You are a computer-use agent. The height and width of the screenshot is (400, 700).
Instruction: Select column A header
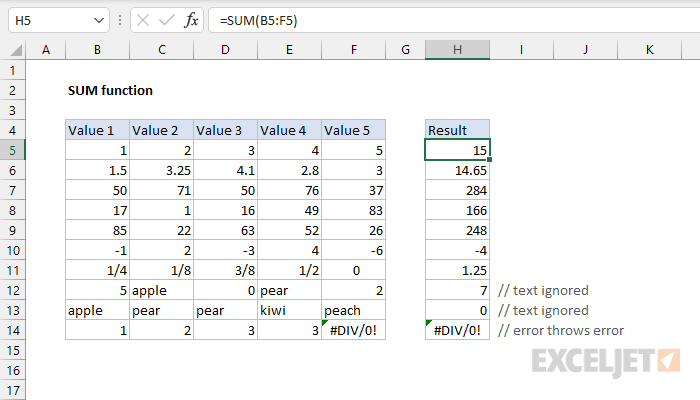(46, 50)
